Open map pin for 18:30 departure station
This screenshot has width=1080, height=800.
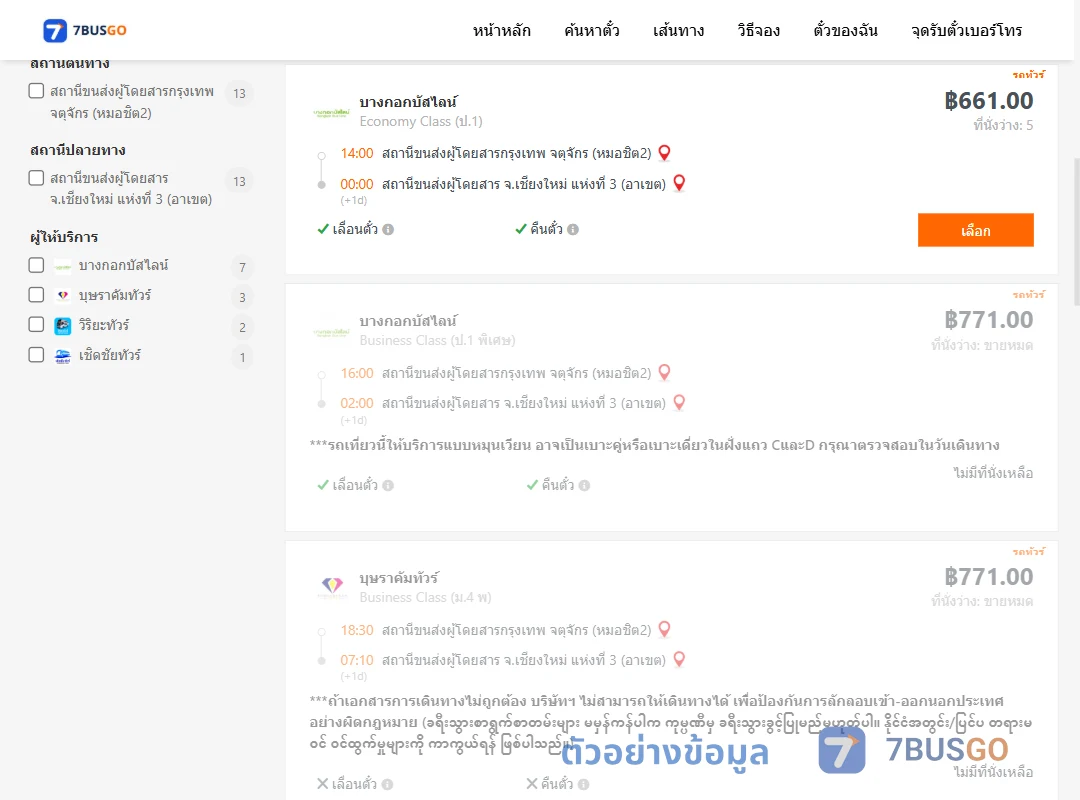(x=664, y=630)
